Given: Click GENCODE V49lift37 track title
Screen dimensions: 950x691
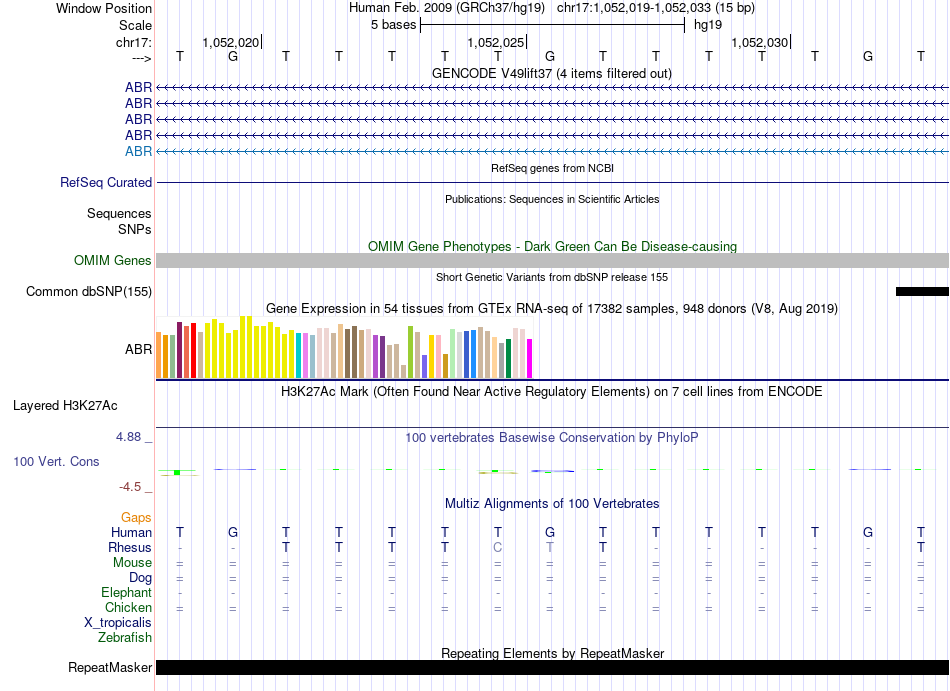Looking at the screenshot, I should coord(552,74).
